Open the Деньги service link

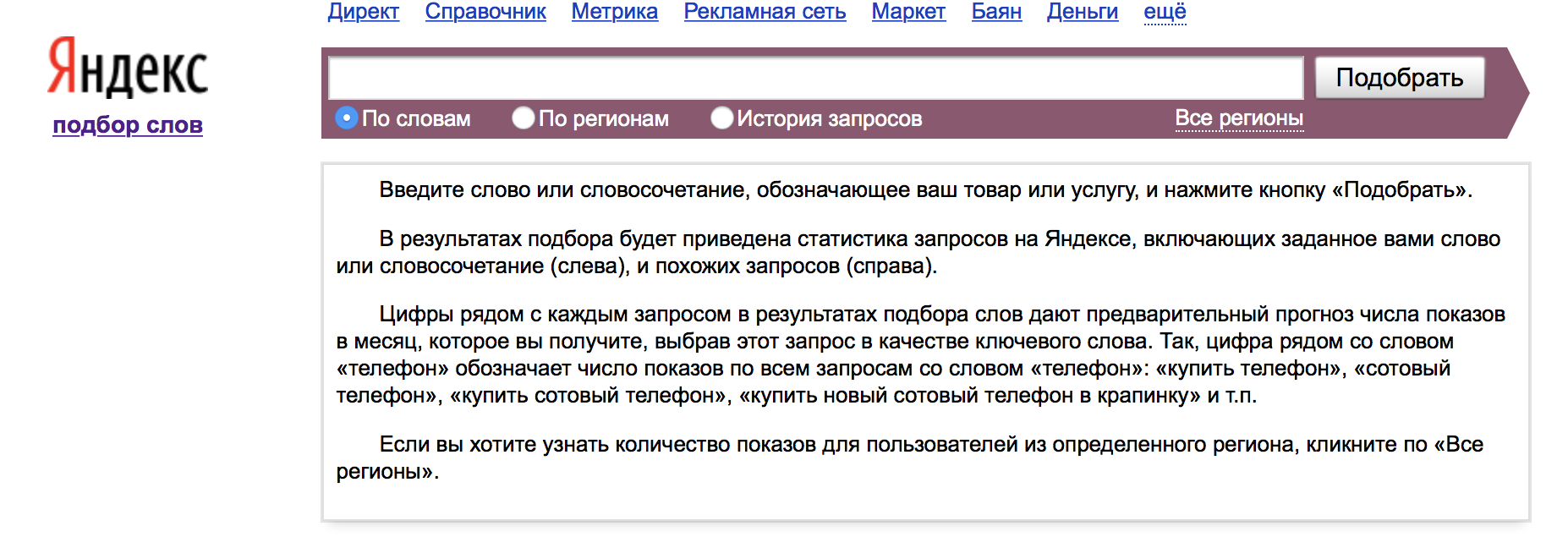coord(1083,12)
